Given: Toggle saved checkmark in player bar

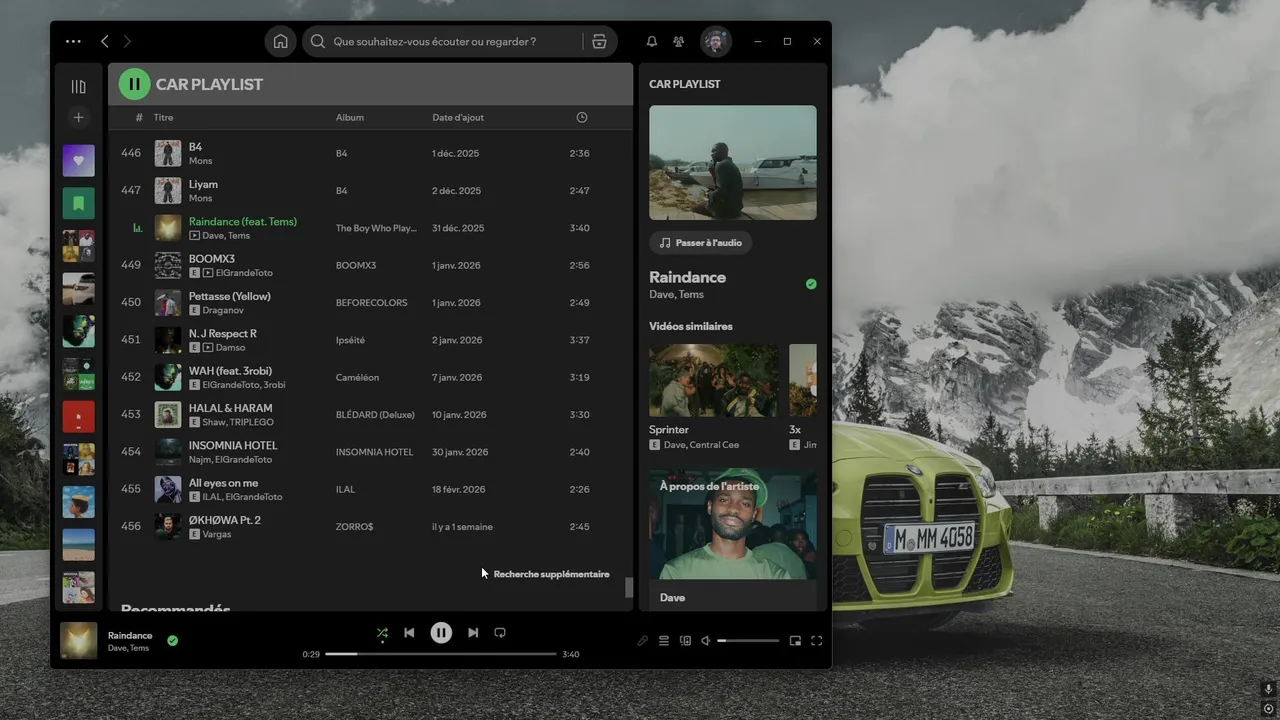Looking at the screenshot, I should point(173,641).
